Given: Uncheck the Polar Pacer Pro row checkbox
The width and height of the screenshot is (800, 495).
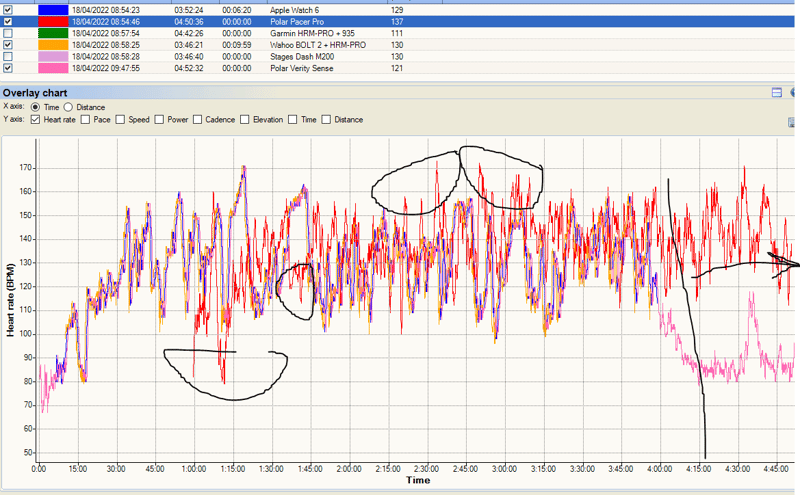Looking at the screenshot, I should point(8,21).
